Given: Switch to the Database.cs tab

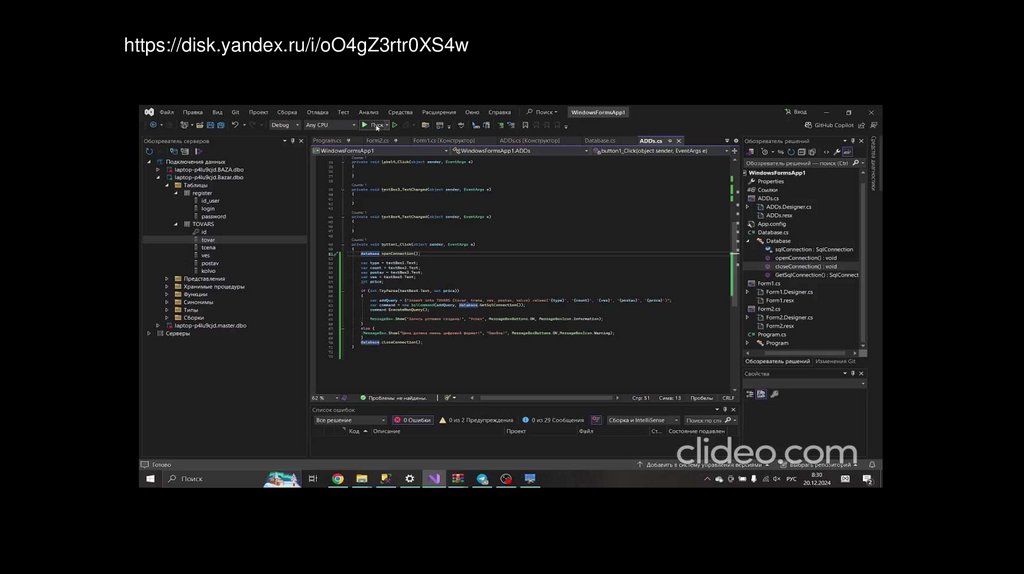Looking at the screenshot, I should click(x=600, y=141).
